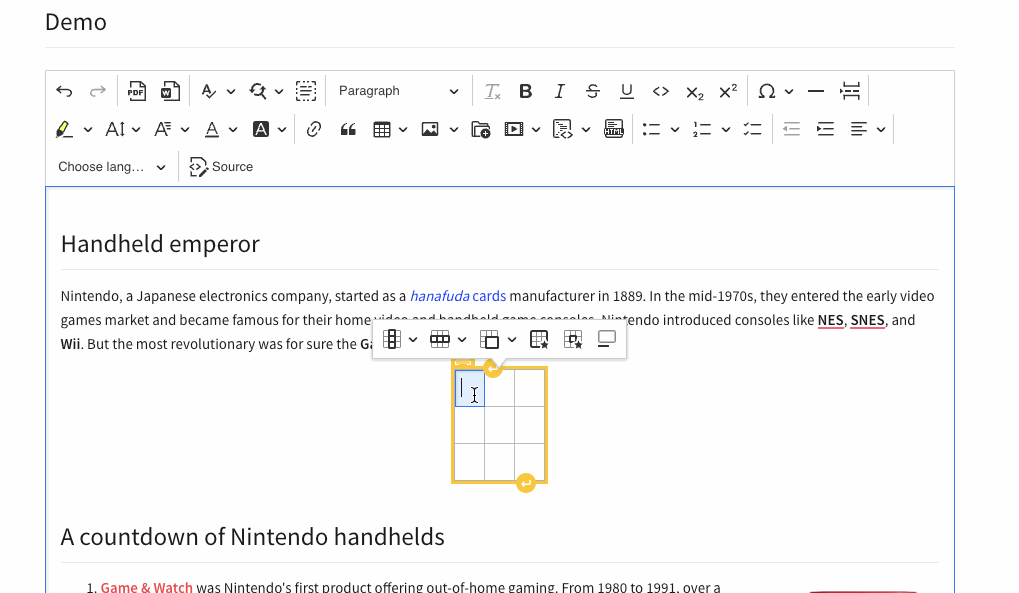The height and width of the screenshot is (593, 1019).
Task: Click the Bulleted list icon
Action: (651, 129)
